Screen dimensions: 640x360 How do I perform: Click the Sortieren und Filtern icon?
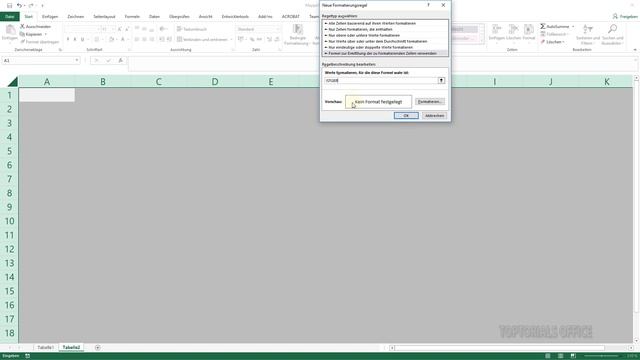click(x=588, y=29)
